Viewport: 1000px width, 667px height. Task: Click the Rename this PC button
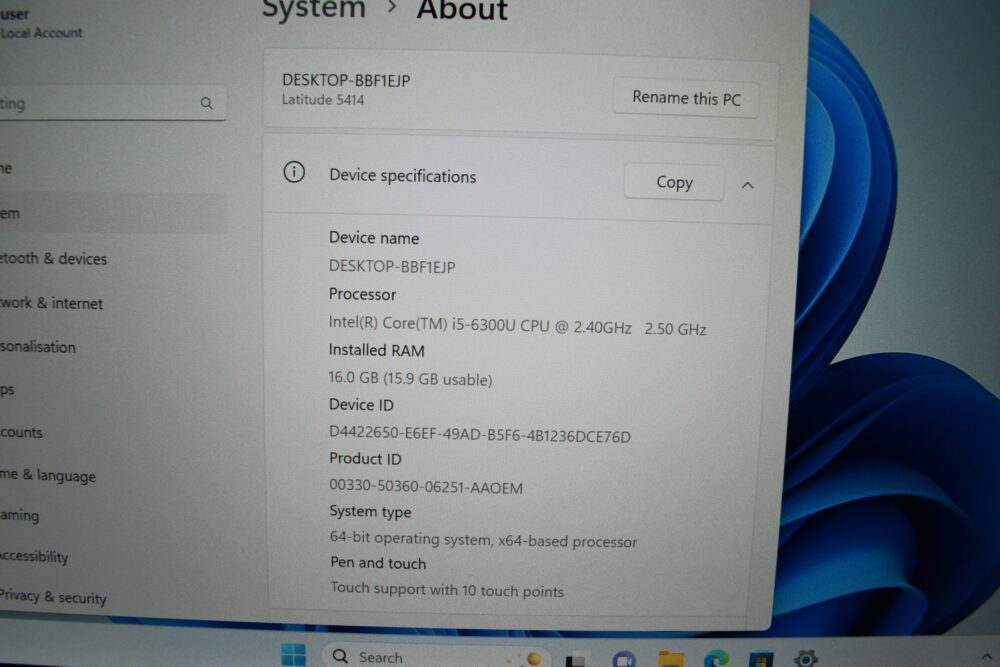686,98
